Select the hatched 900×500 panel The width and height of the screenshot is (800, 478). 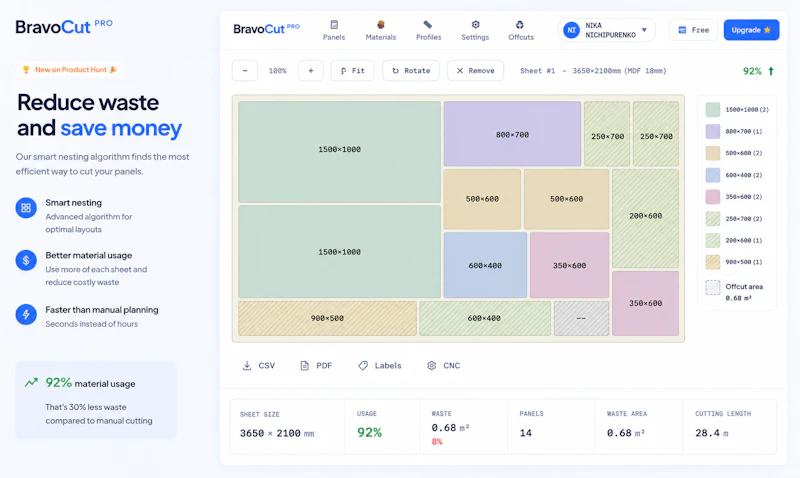[327, 318]
